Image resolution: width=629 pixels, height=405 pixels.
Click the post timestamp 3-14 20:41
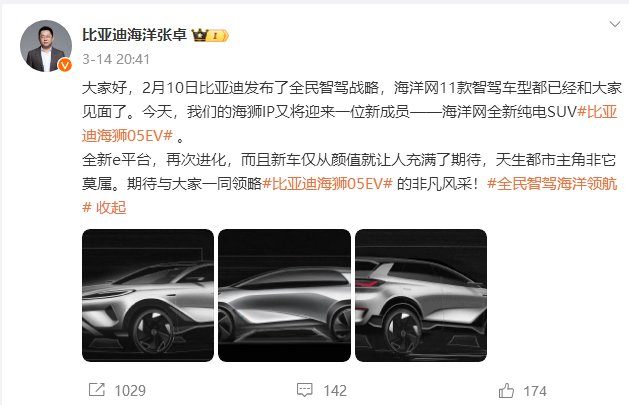click(x=116, y=59)
